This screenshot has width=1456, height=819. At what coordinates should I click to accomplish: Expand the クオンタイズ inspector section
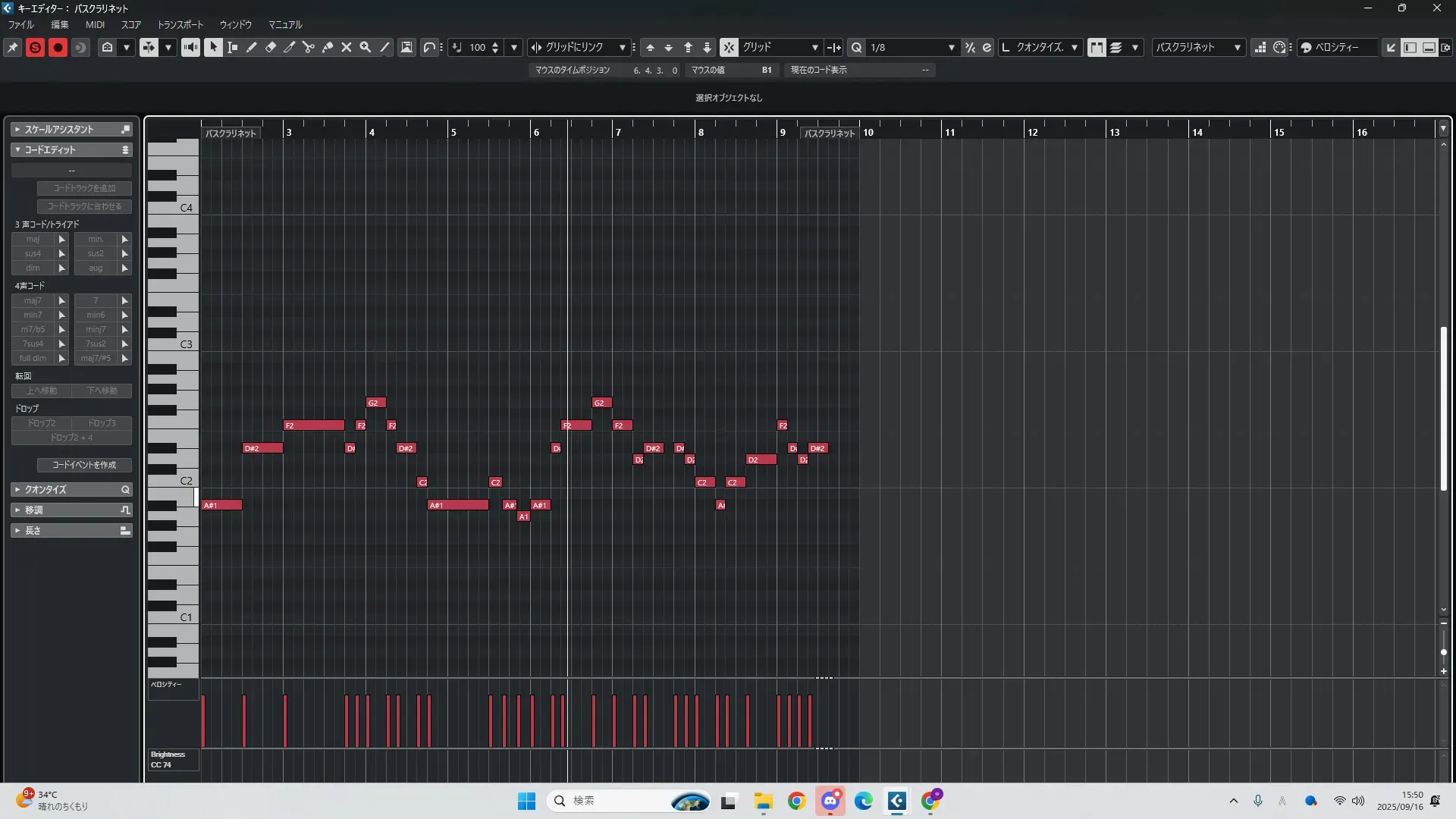pos(17,490)
